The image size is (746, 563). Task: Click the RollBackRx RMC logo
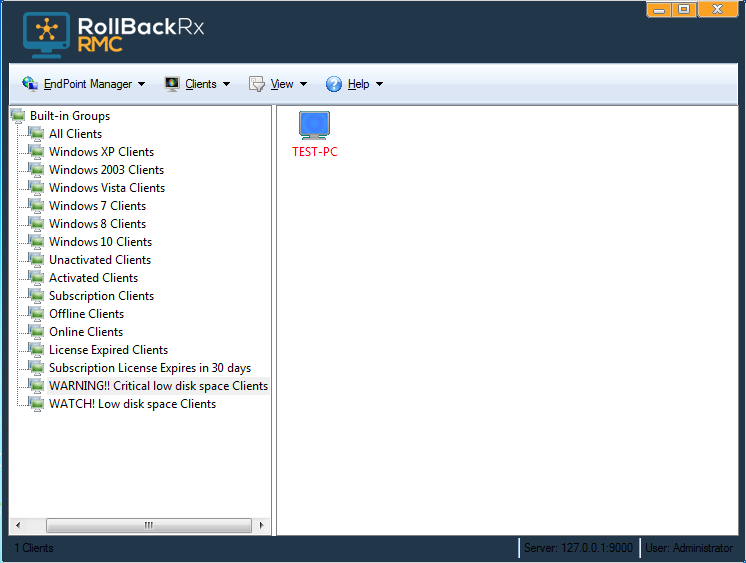(x=113, y=35)
